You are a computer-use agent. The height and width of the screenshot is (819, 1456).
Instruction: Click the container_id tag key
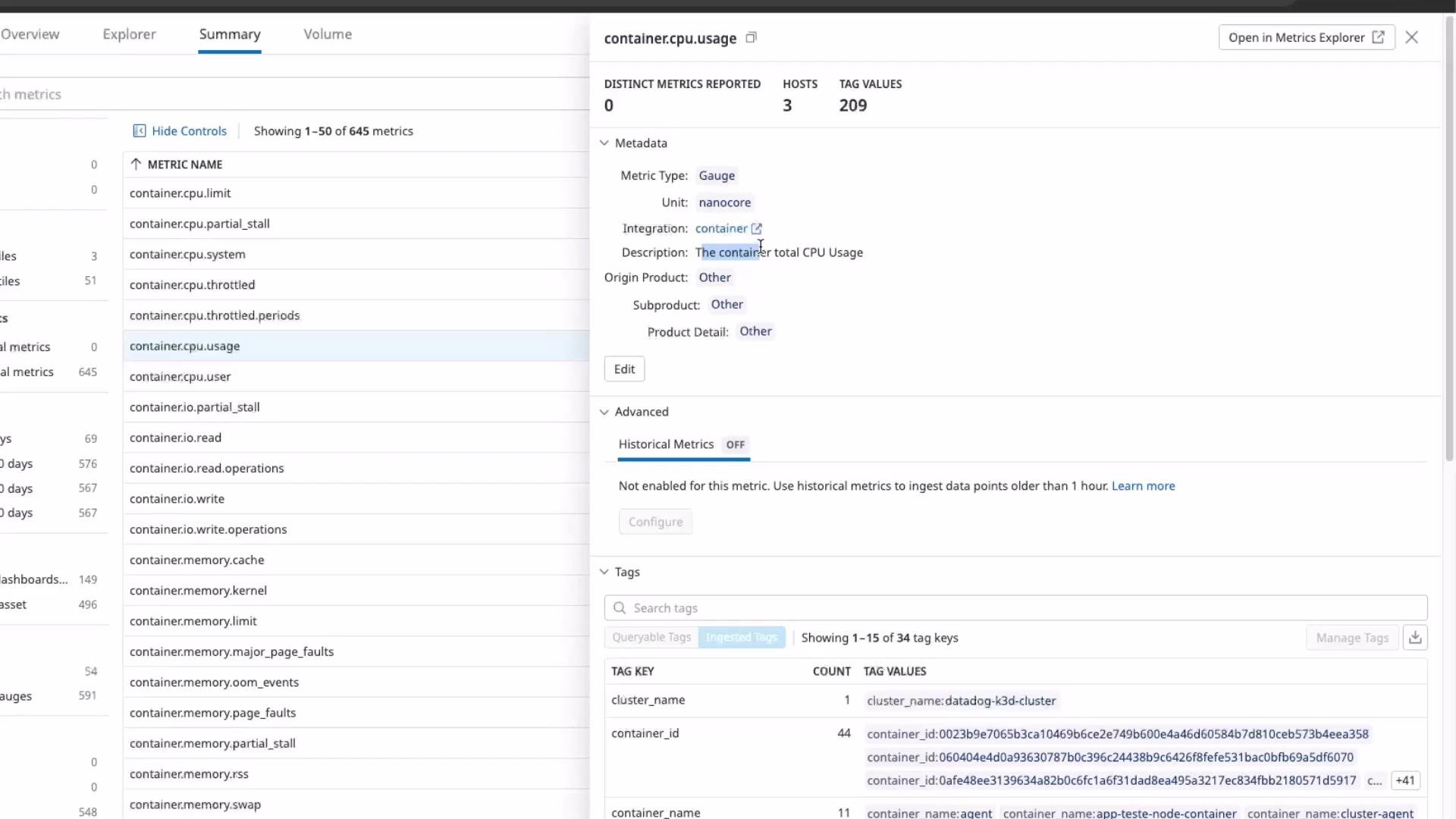645,733
